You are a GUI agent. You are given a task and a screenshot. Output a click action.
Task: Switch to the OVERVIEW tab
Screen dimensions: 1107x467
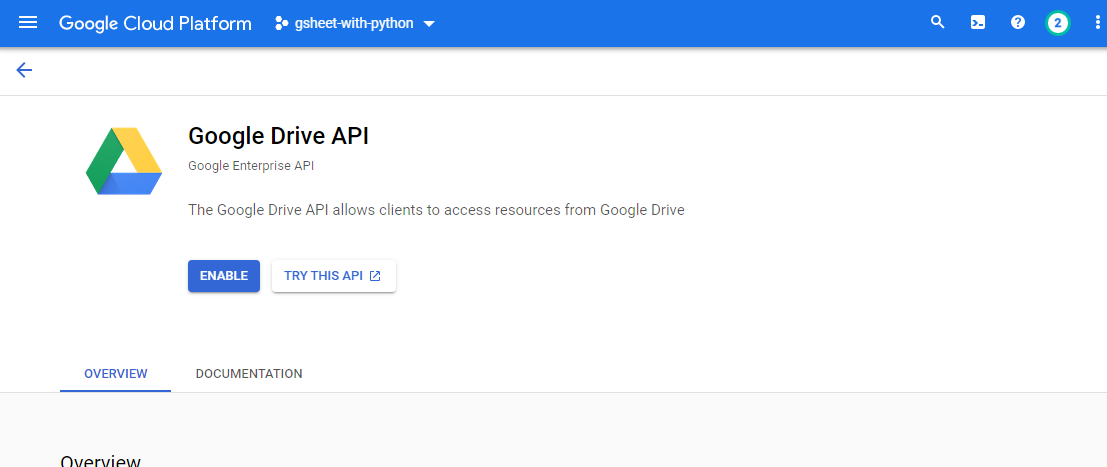tap(116, 373)
